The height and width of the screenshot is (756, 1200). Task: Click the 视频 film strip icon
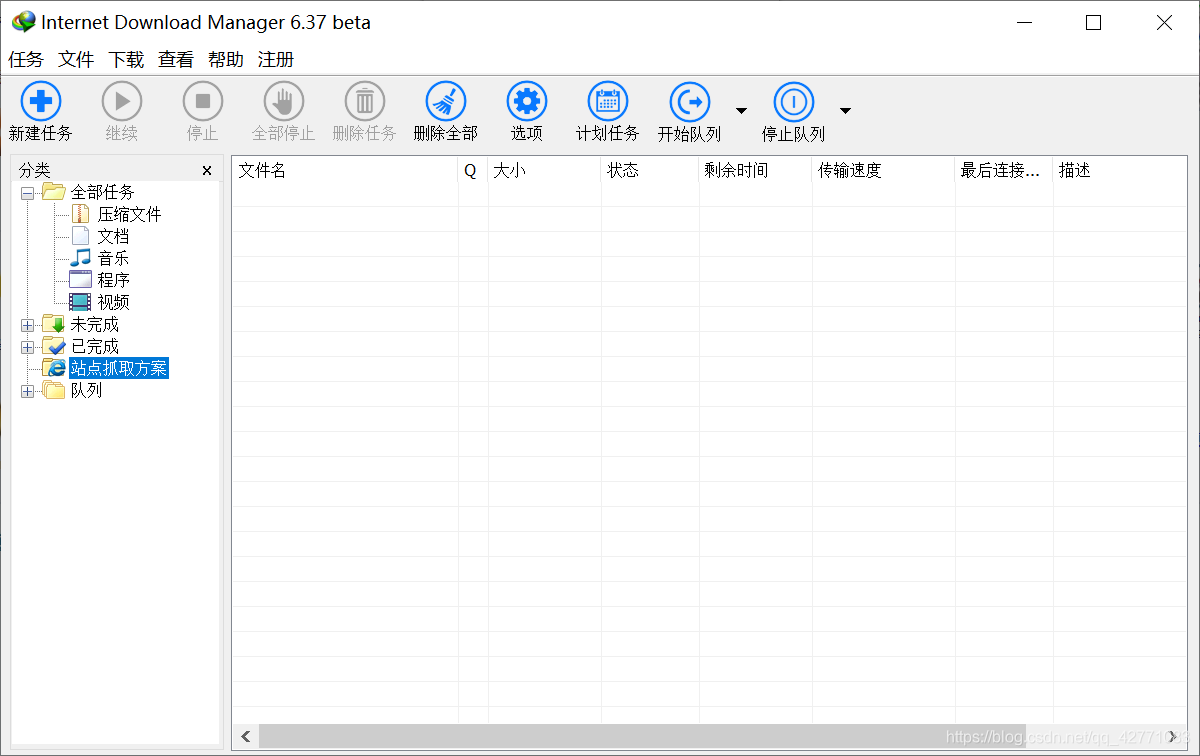point(81,302)
